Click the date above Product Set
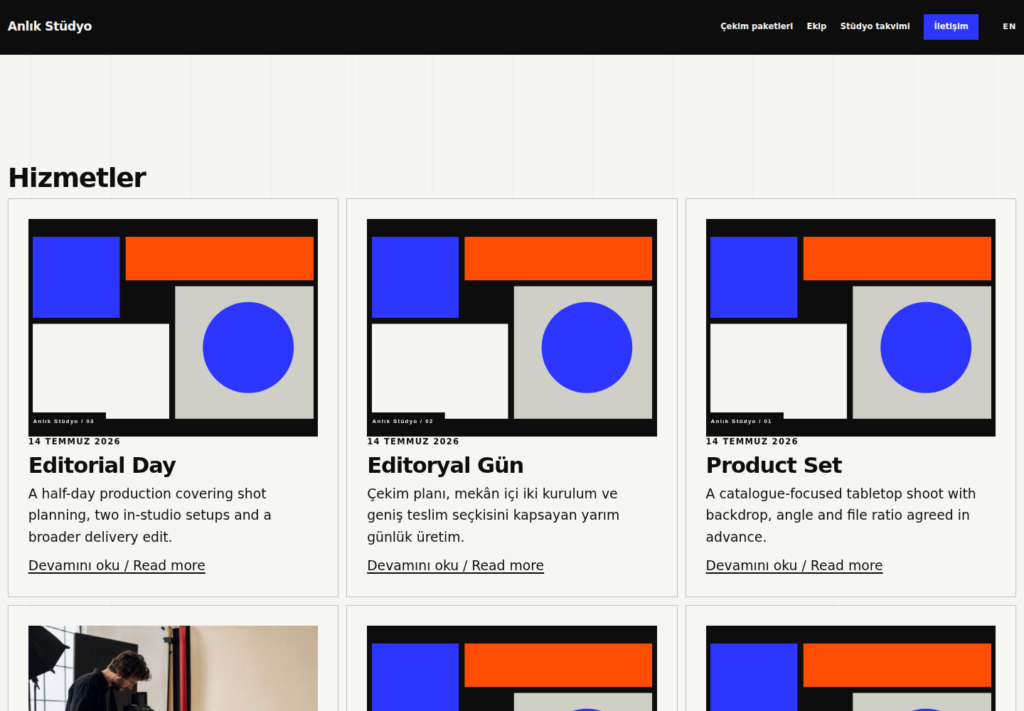This screenshot has width=1024, height=711. point(752,441)
